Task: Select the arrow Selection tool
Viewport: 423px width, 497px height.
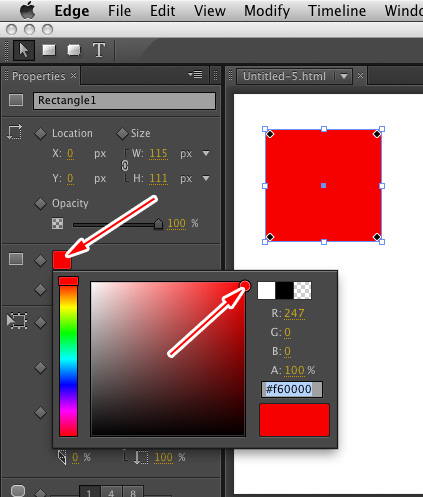Action: (24, 50)
